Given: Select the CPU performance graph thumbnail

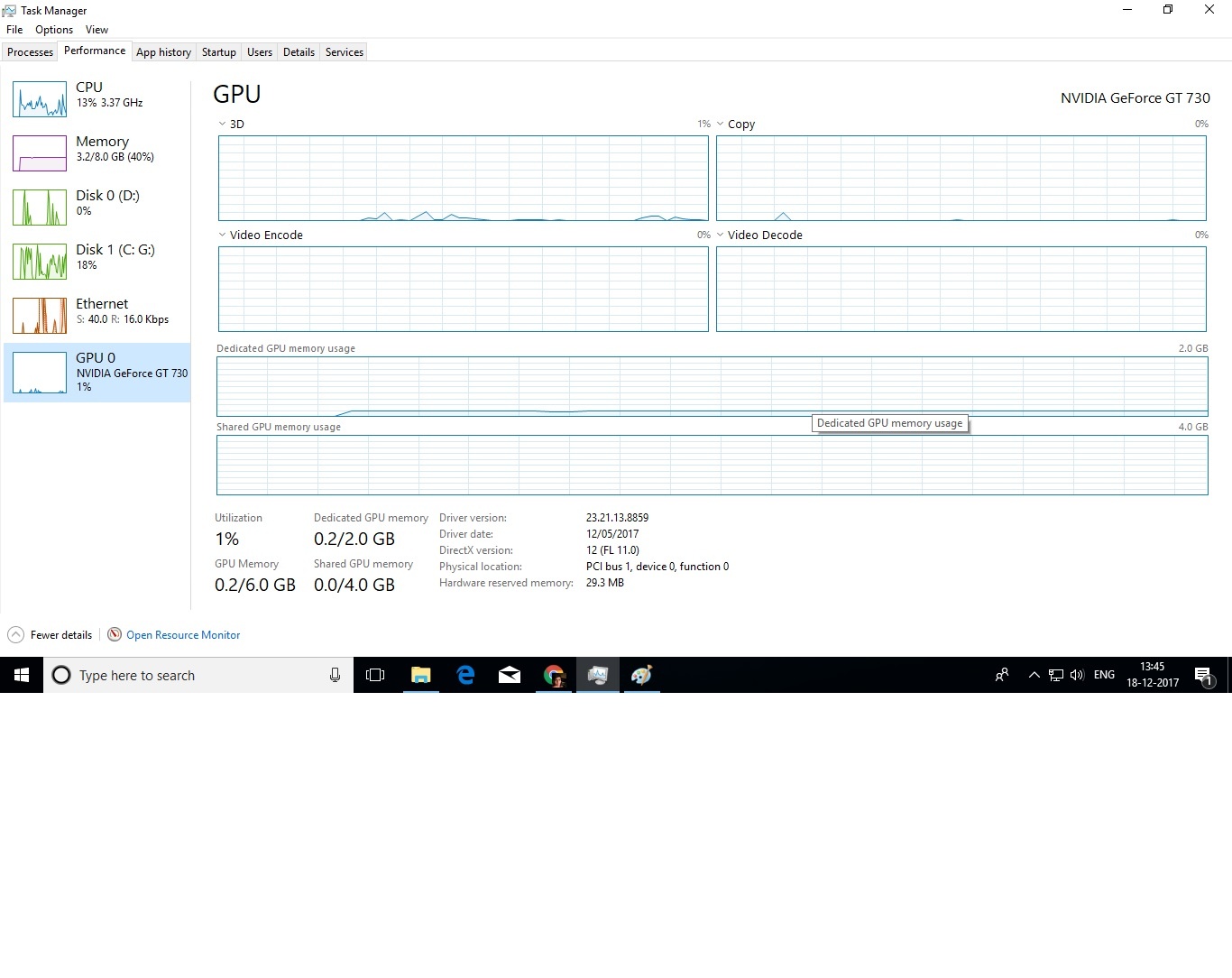Looking at the screenshot, I should click(40, 99).
